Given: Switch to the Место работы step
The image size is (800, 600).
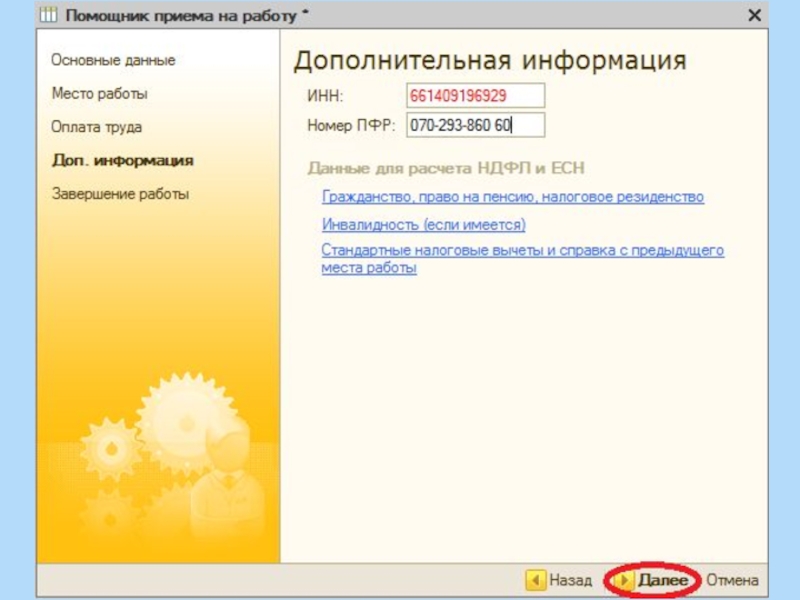Looking at the screenshot, I should coord(100,93).
